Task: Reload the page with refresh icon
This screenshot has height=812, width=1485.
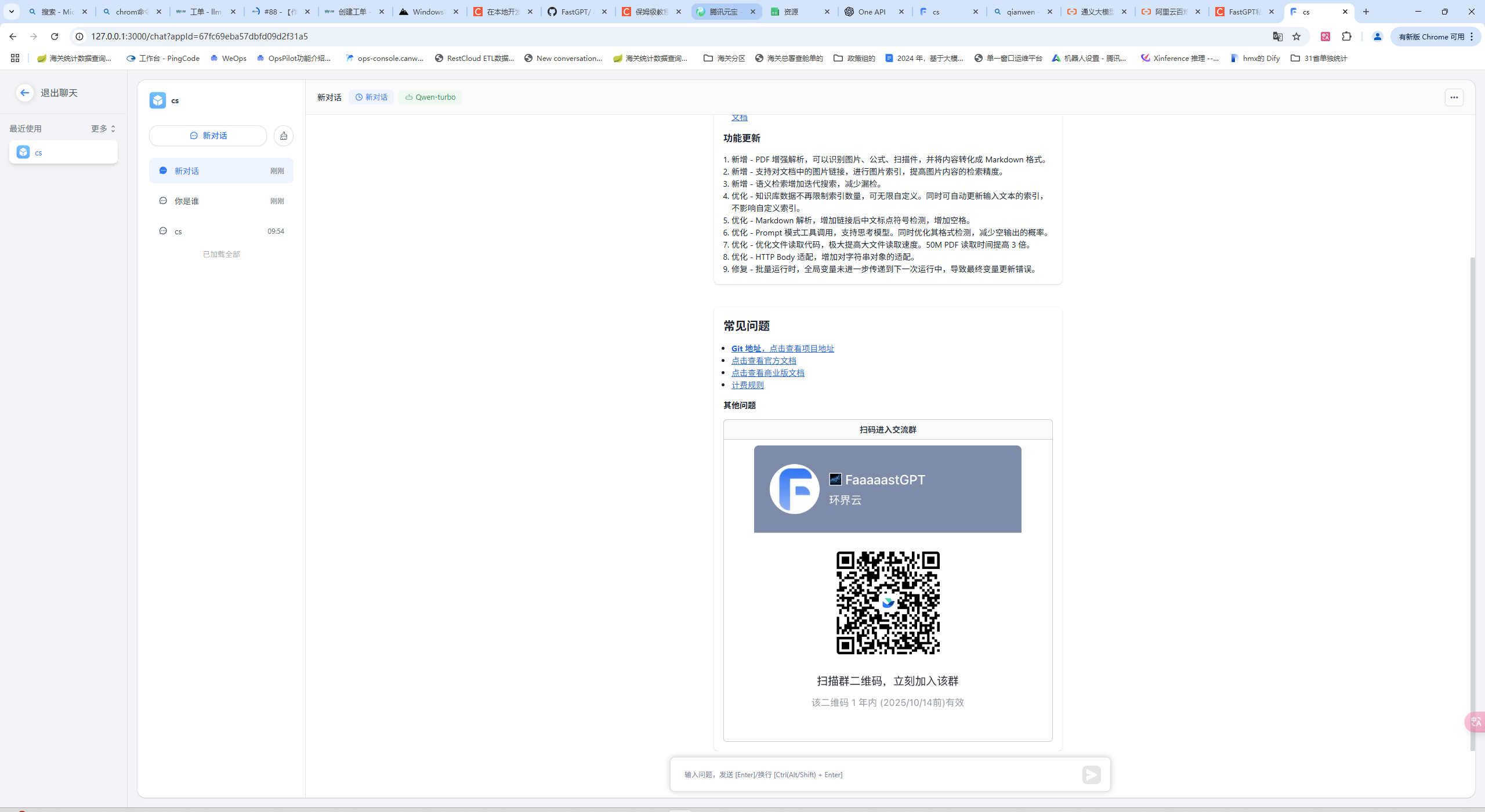Action: 55,37
